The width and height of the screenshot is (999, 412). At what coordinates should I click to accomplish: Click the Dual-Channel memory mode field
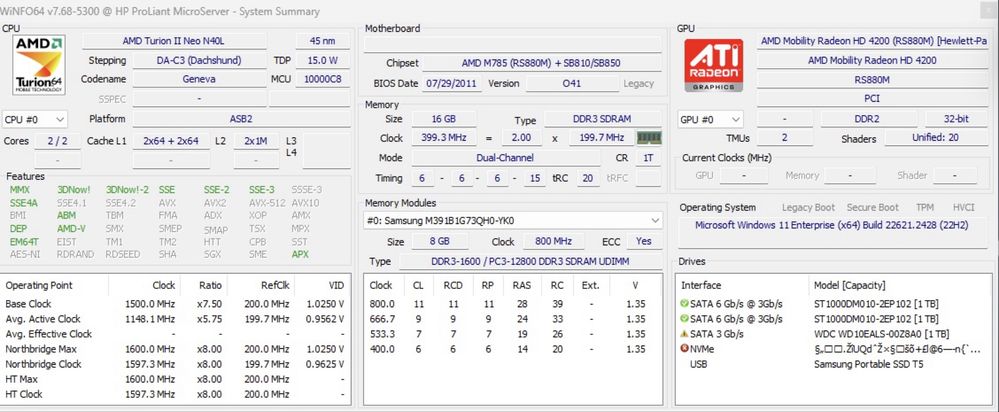pos(505,158)
